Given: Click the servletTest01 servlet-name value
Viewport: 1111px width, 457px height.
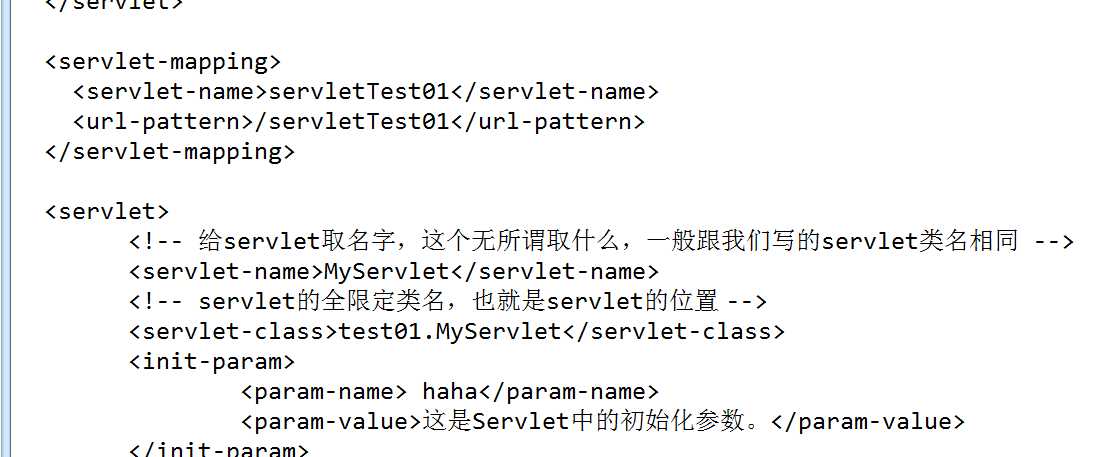Looking at the screenshot, I should pos(357,91).
